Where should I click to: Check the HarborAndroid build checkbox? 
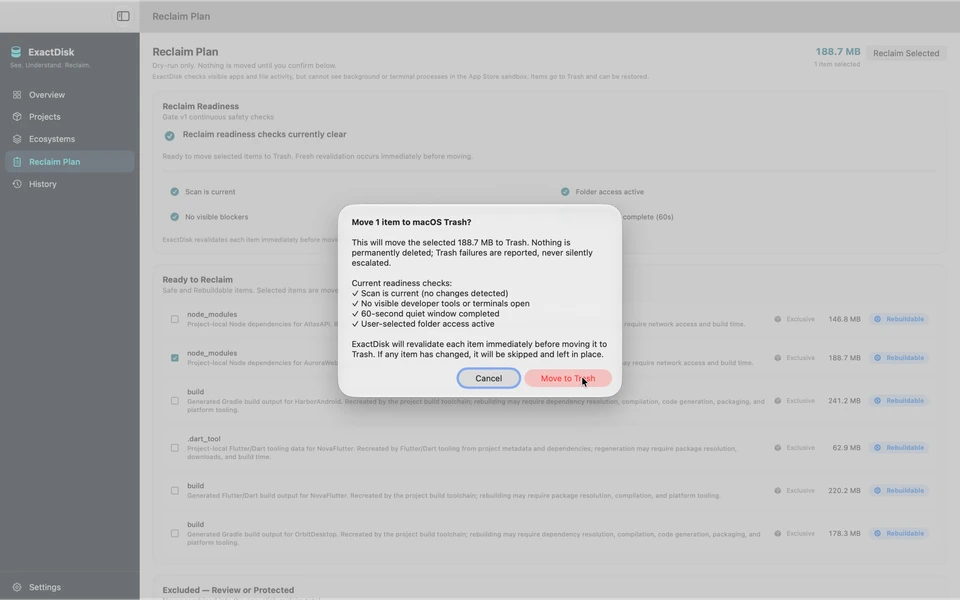[174, 401]
